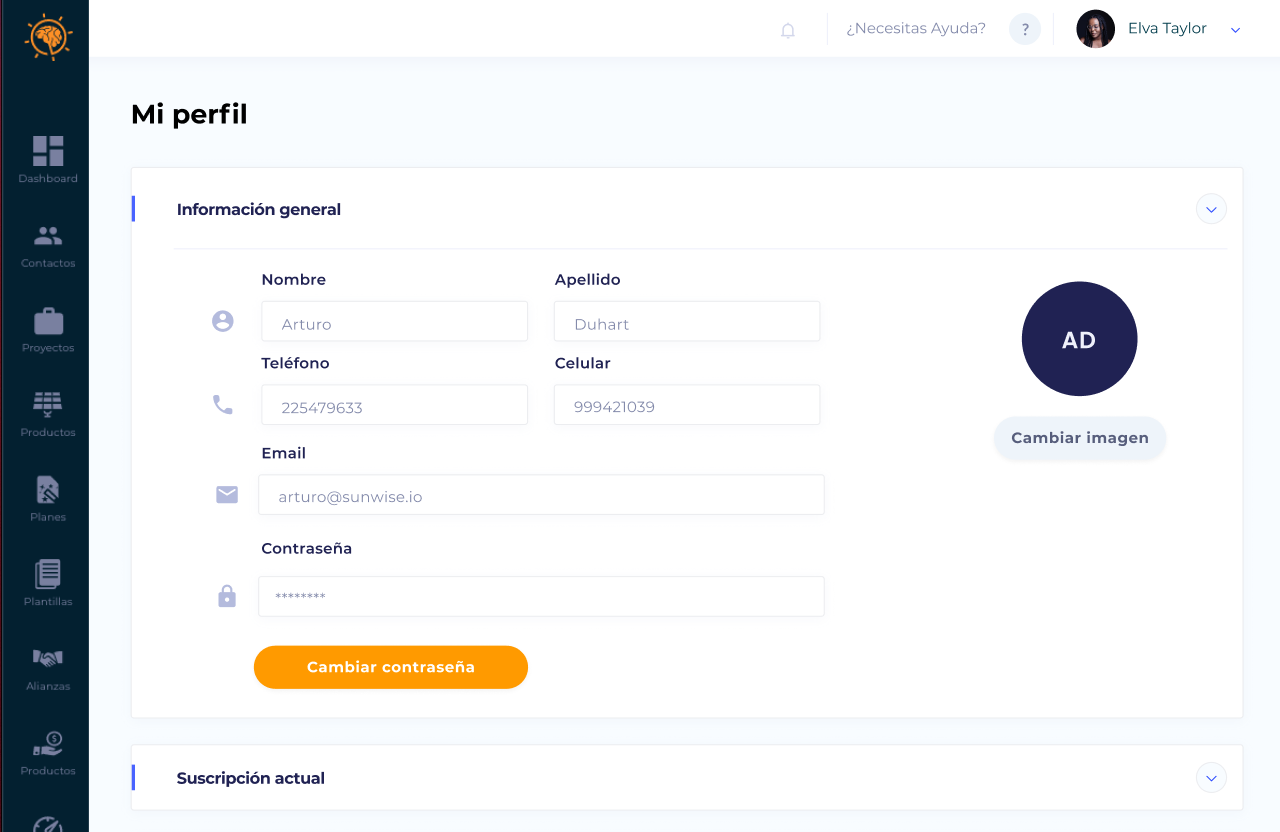The width and height of the screenshot is (1280, 832).
Task: Focus the Email input field
Action: pyautogui.click(x=541, y=495)
